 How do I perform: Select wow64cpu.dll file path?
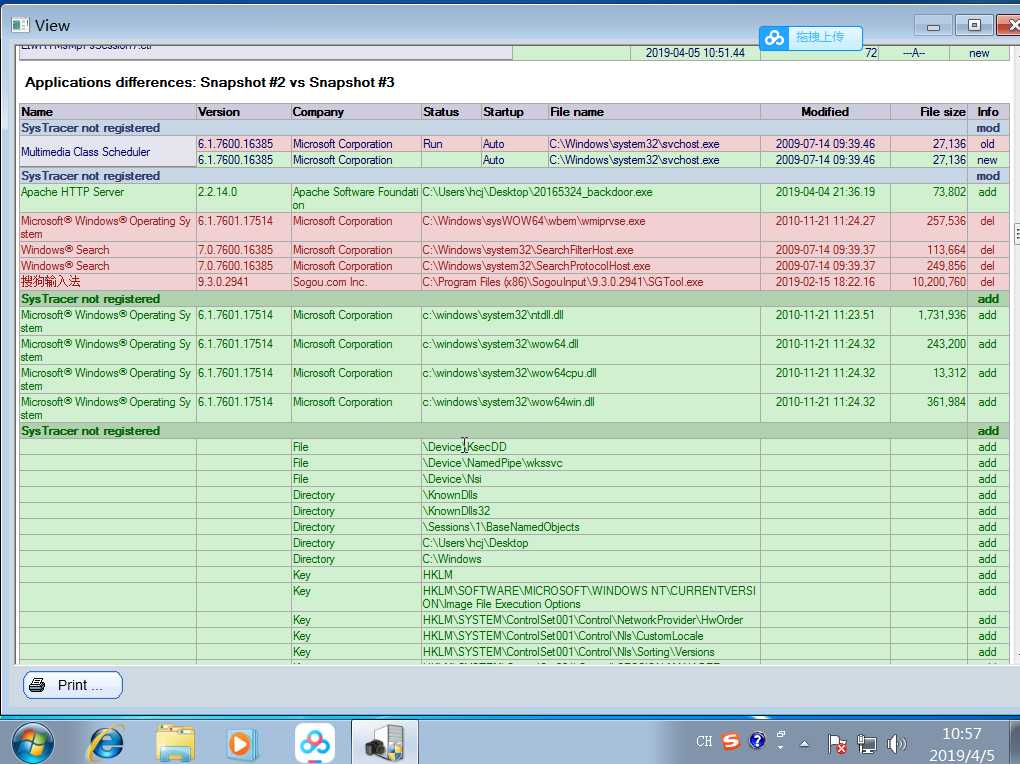(x=509, y=374)
